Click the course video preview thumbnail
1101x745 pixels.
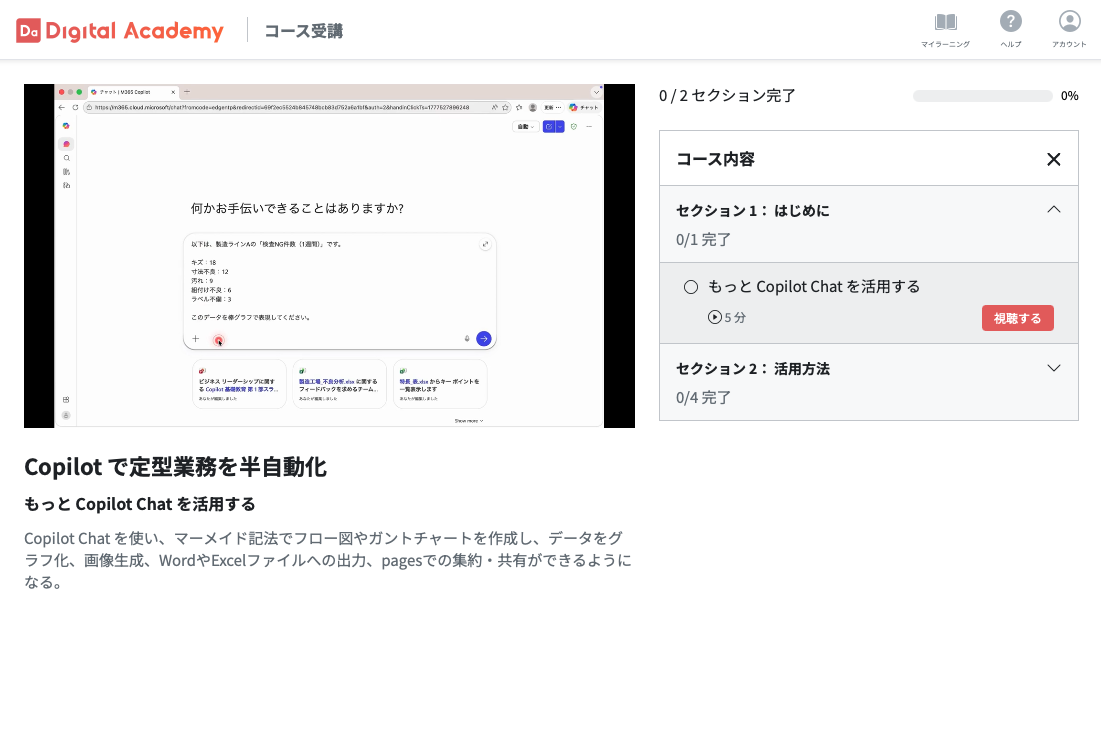tap(329, 256)
